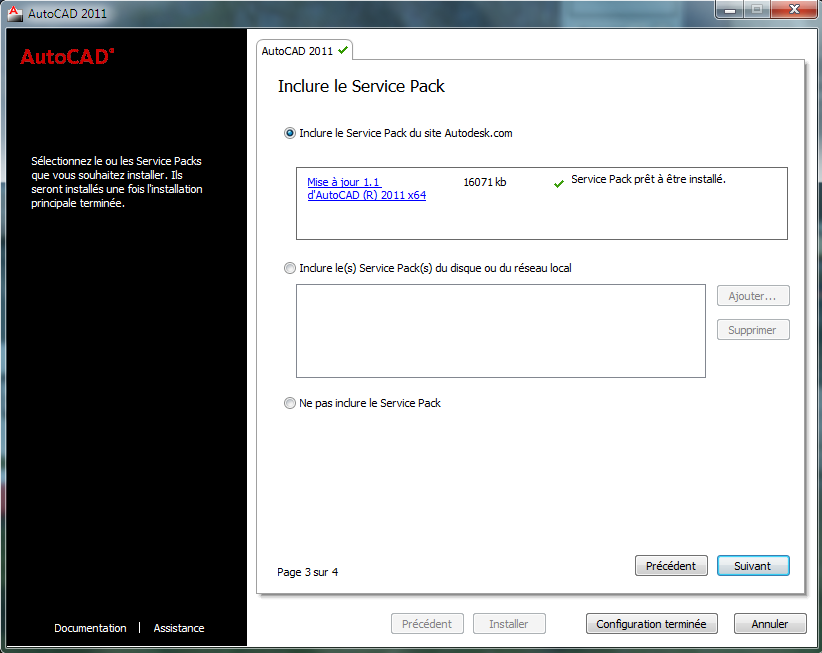Open the AutoCAD 2011 tab
Screen dimensions: 822x653
(305, 51)
